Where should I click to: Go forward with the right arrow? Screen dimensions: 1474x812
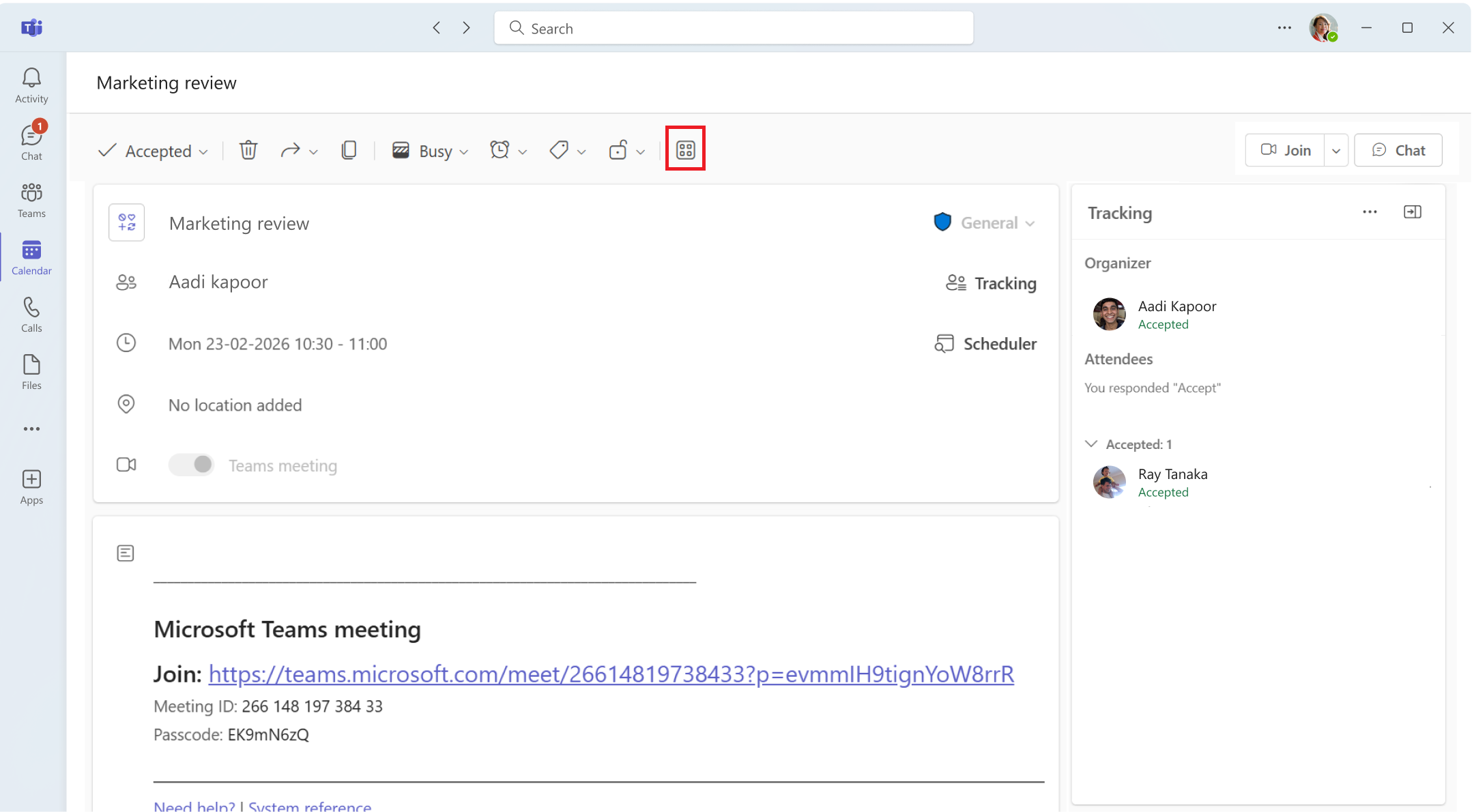tap(467, 27)
